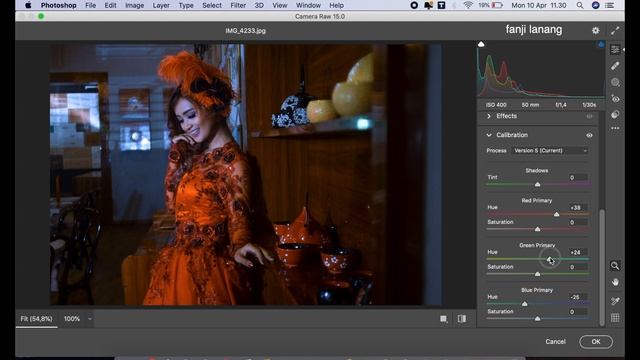Switch to before/after view icon
This screenshot has width=640, height=360.
coord(462,319)
